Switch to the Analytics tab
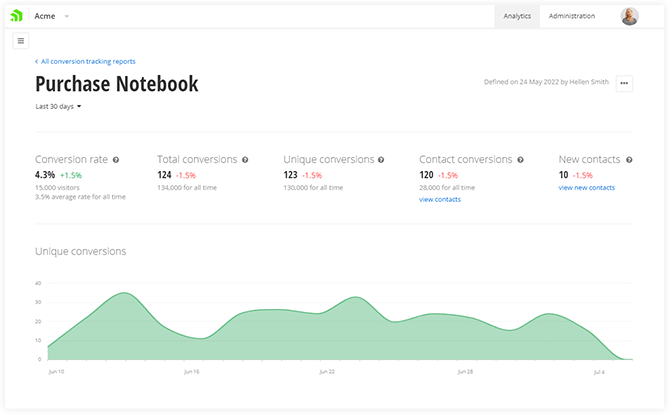670x415 pixels. [517, 16]
